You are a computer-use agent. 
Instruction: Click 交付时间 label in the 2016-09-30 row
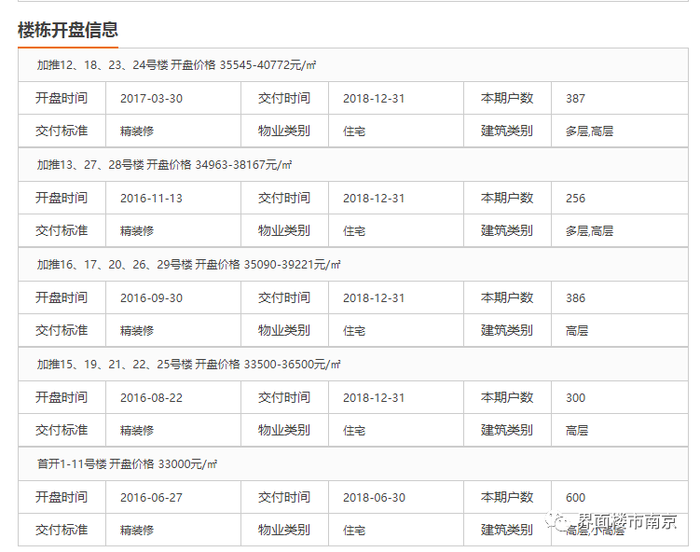[x=284, y=297]
